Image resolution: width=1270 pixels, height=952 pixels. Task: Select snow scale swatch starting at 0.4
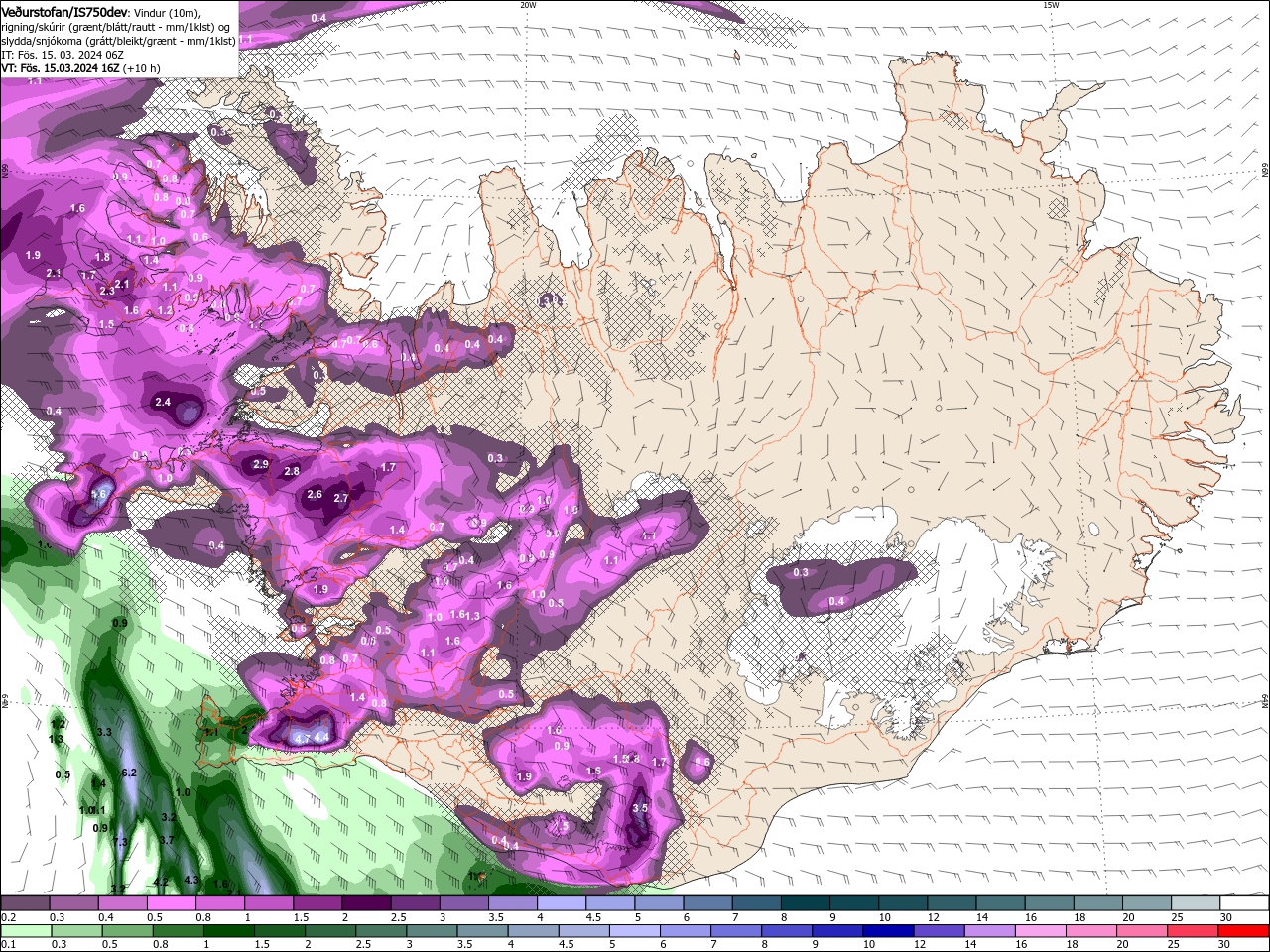click(x=122, y=903)
